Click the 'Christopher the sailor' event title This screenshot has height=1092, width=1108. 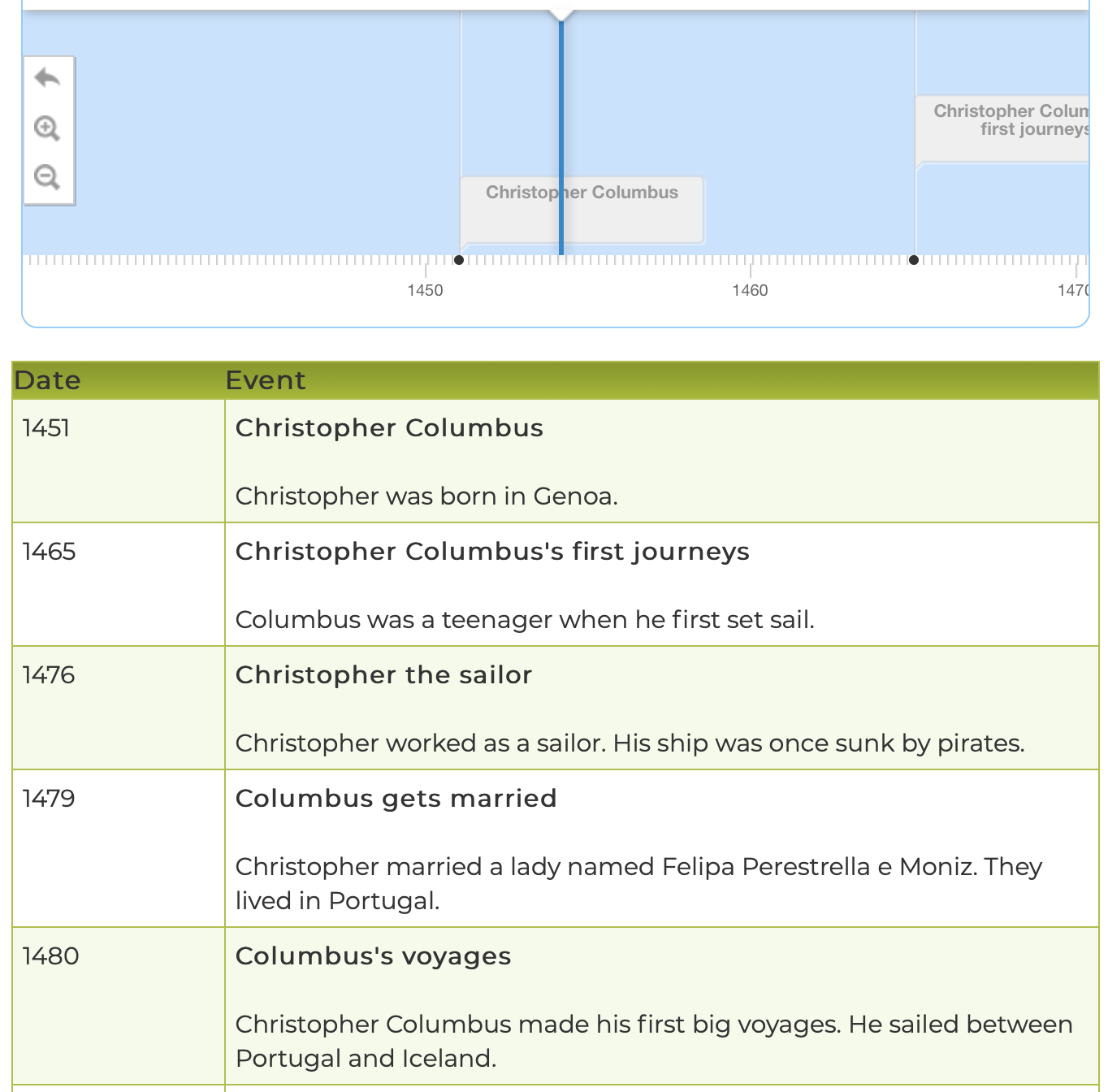383,675
